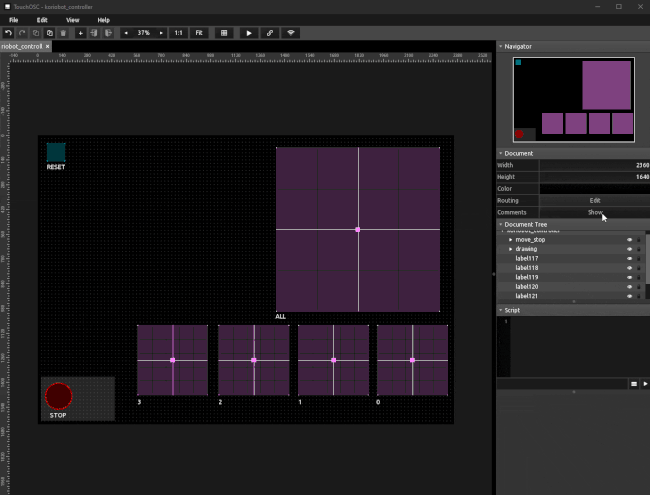Click the document Width value field
650x495 pixels.
pyautogui.click(x=595, y=165)
